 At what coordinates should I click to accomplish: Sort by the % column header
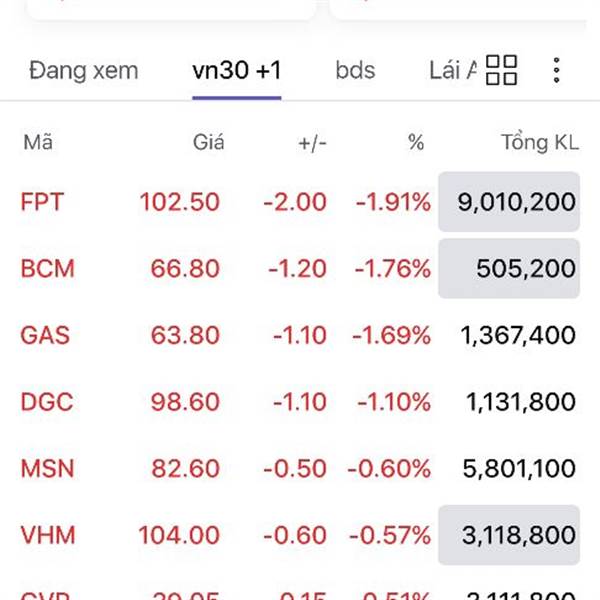(416, 142)
